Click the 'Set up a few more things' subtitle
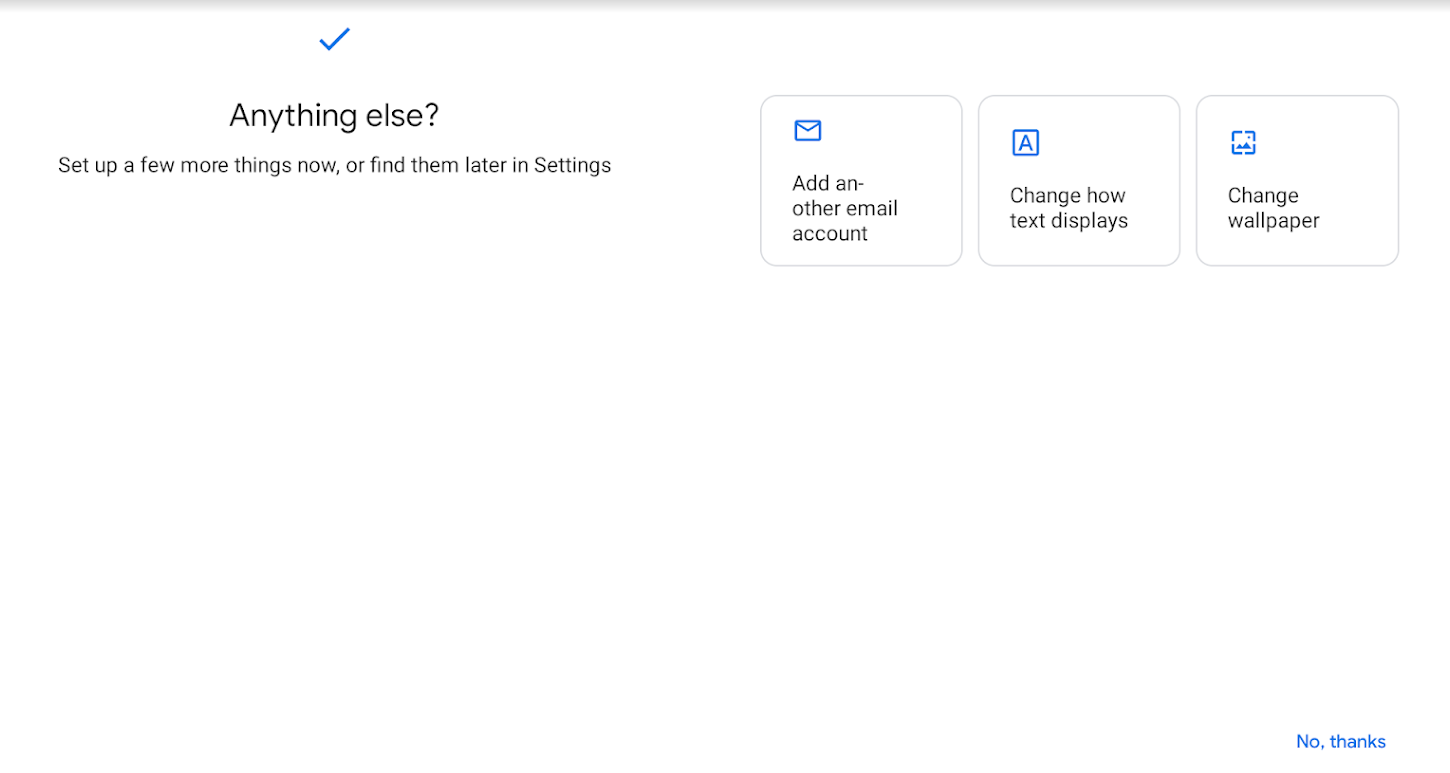The width and height of the screenshot is (1450, 773). click(334, 165)
